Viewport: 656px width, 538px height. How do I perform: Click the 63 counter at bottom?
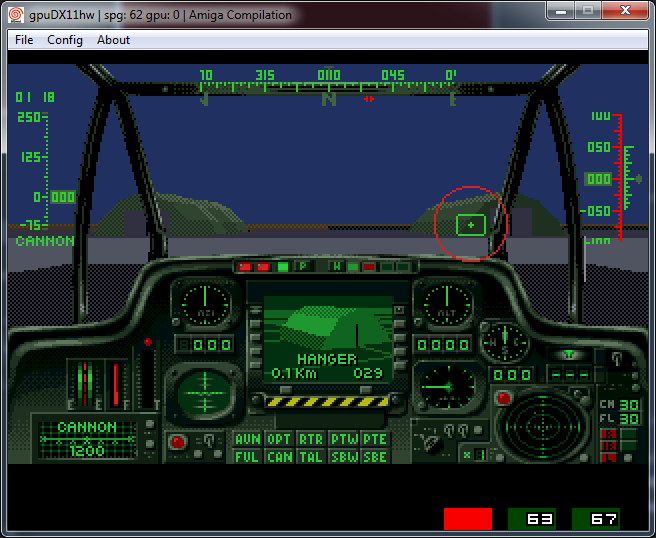click(x=532, y=519)
